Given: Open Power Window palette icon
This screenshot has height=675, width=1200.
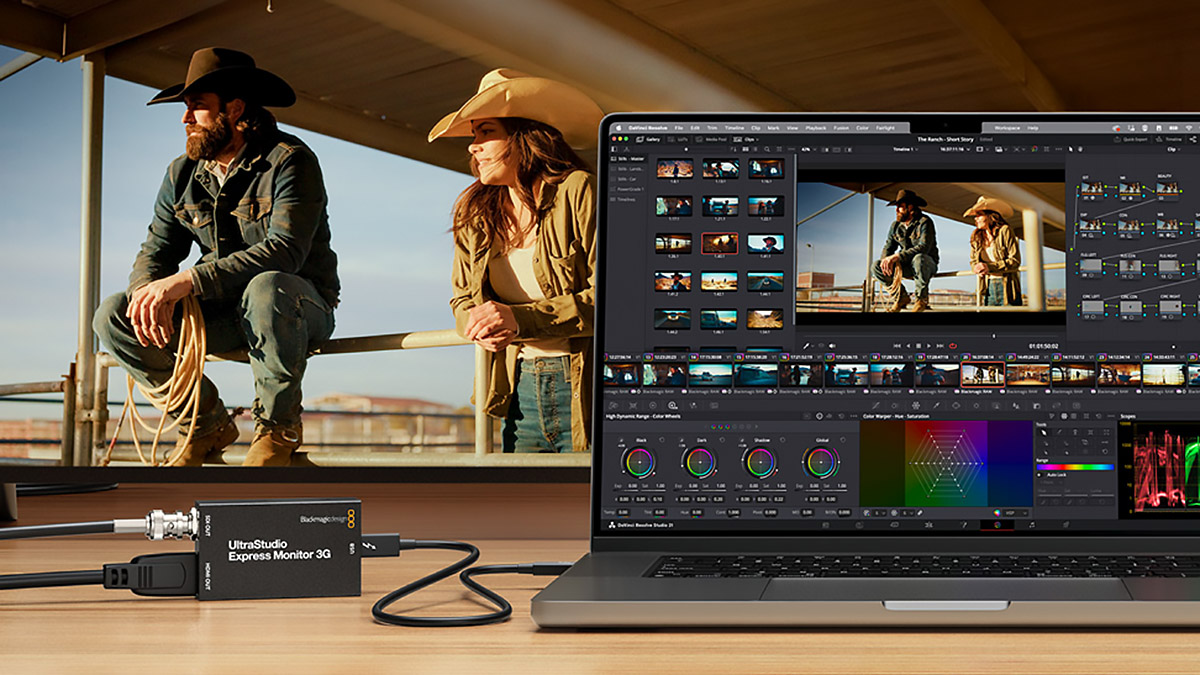Looking at the screenshot, I should (956, 405).
